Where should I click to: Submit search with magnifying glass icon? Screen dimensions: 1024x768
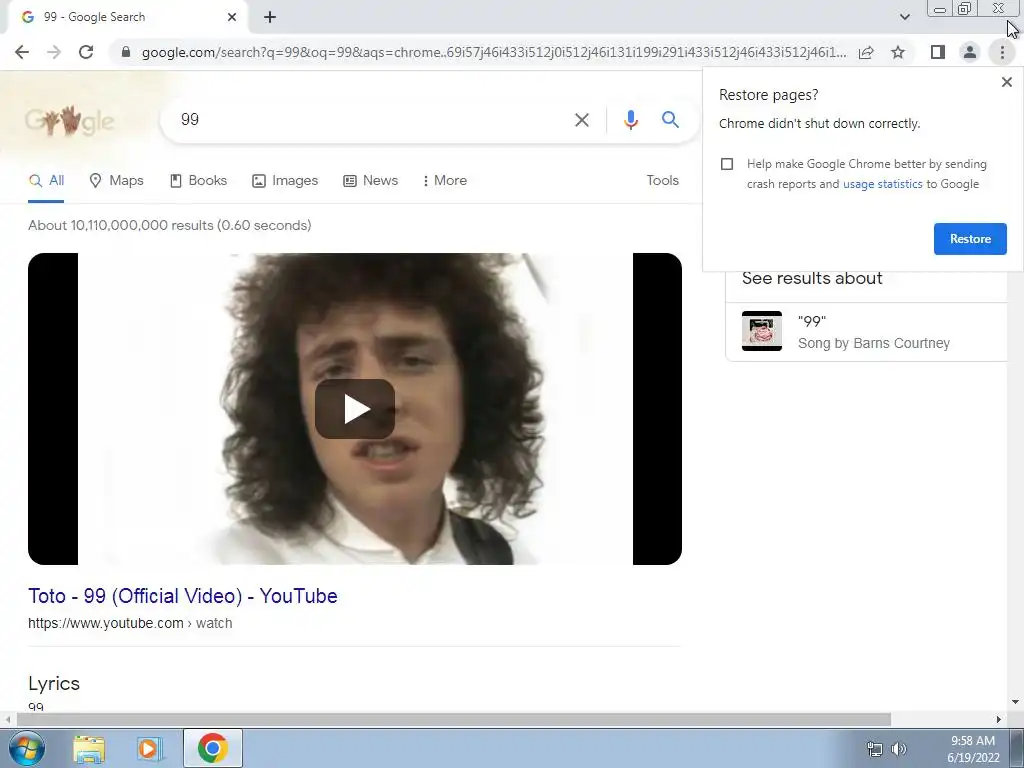[x=670, y=120]
